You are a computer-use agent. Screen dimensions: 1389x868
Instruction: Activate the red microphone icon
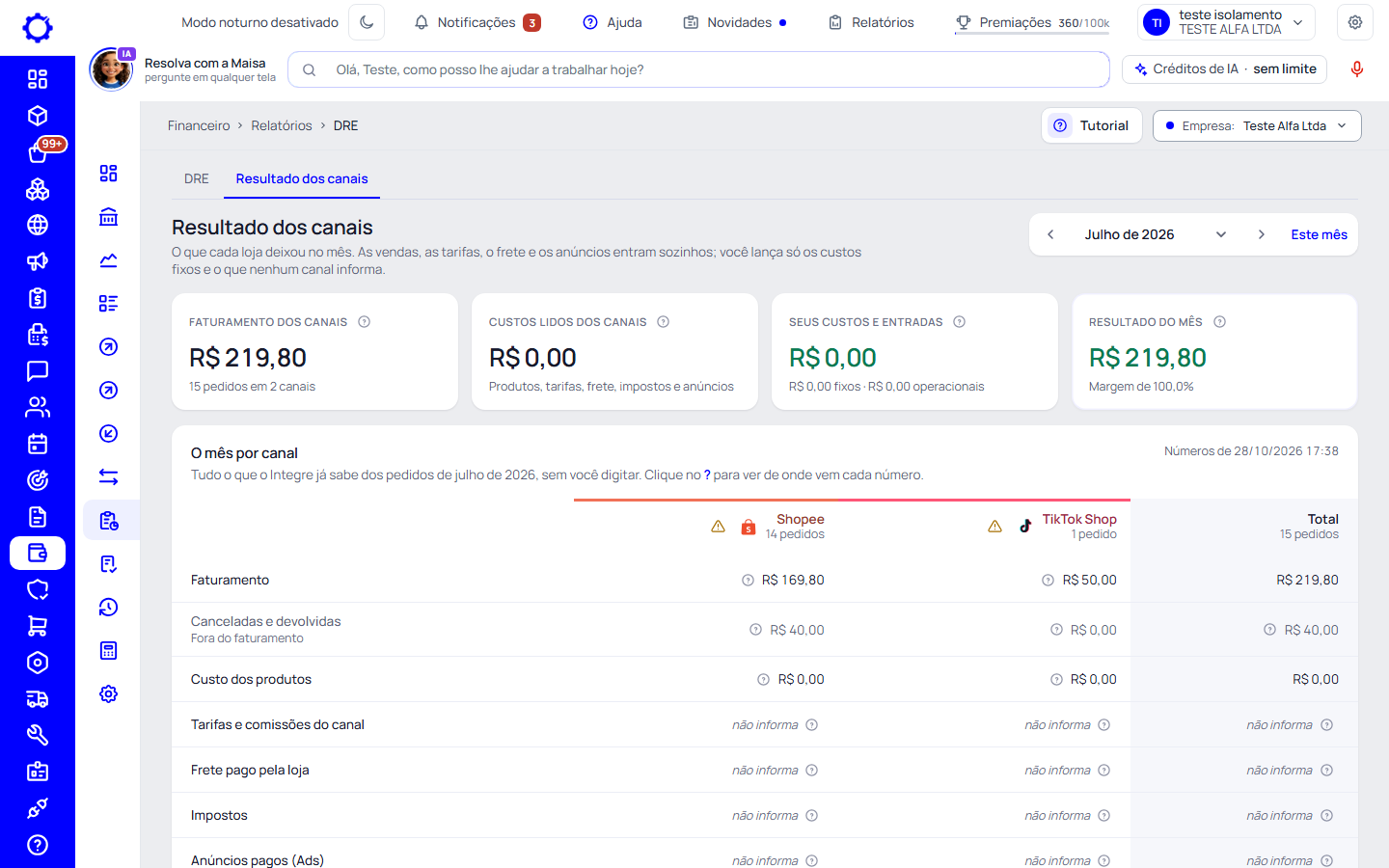[1357, 69]
